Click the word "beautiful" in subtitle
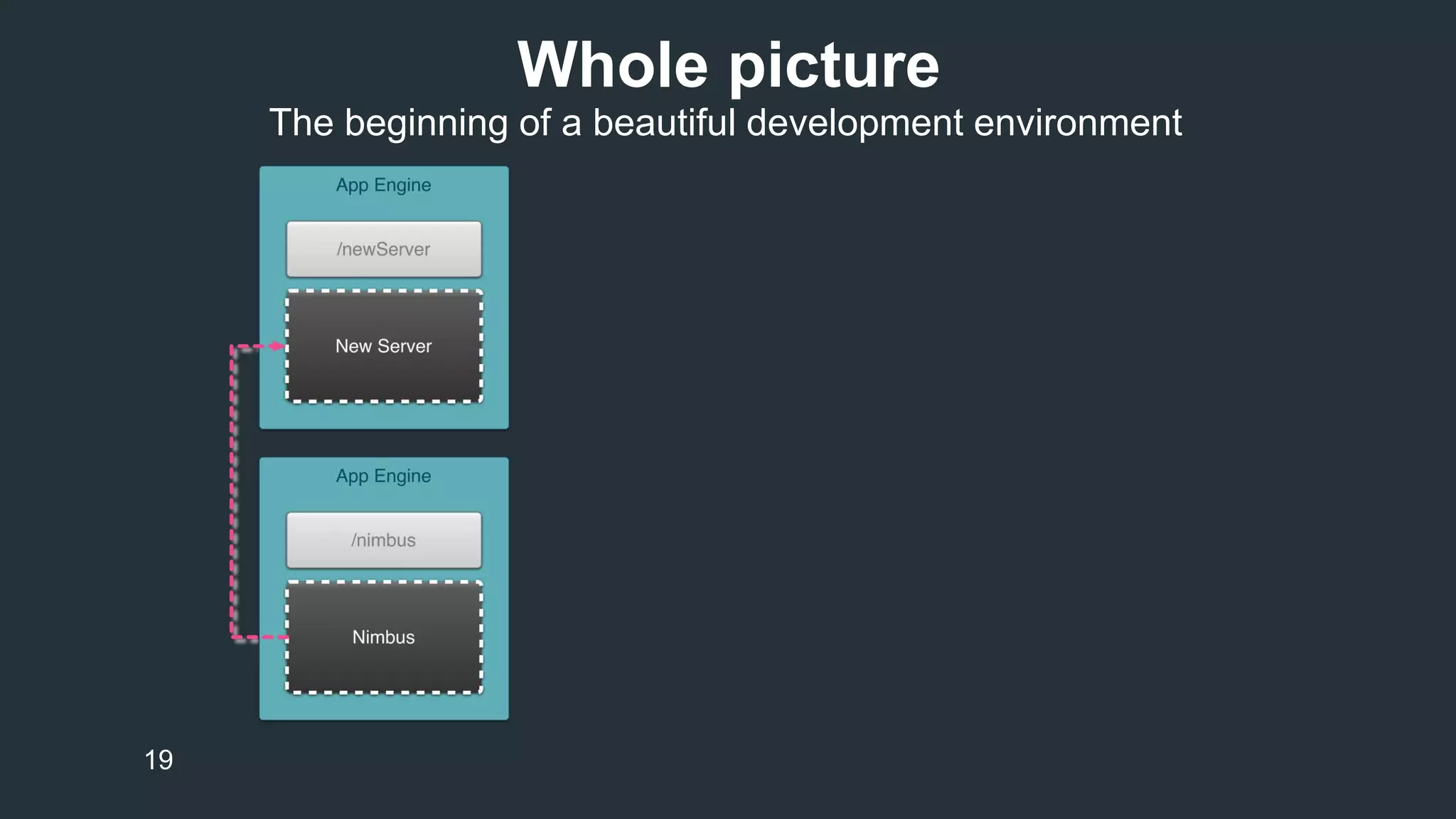Screen dimensions: 1456x819 point(664,122)
